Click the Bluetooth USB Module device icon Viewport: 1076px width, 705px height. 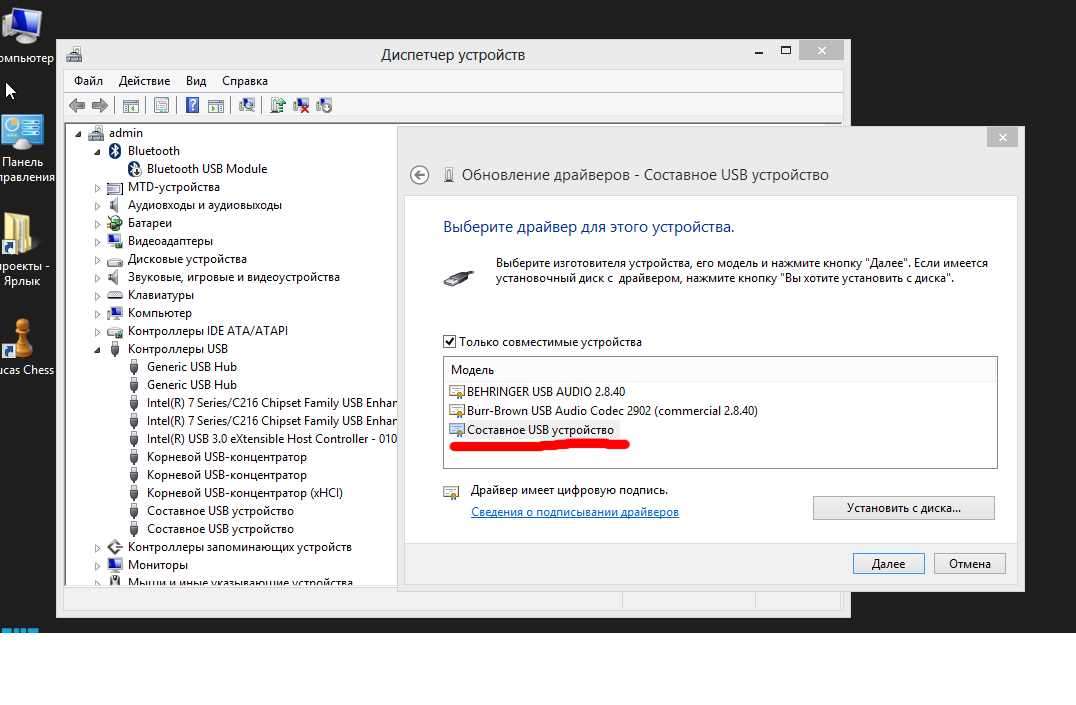pos(134,169)
